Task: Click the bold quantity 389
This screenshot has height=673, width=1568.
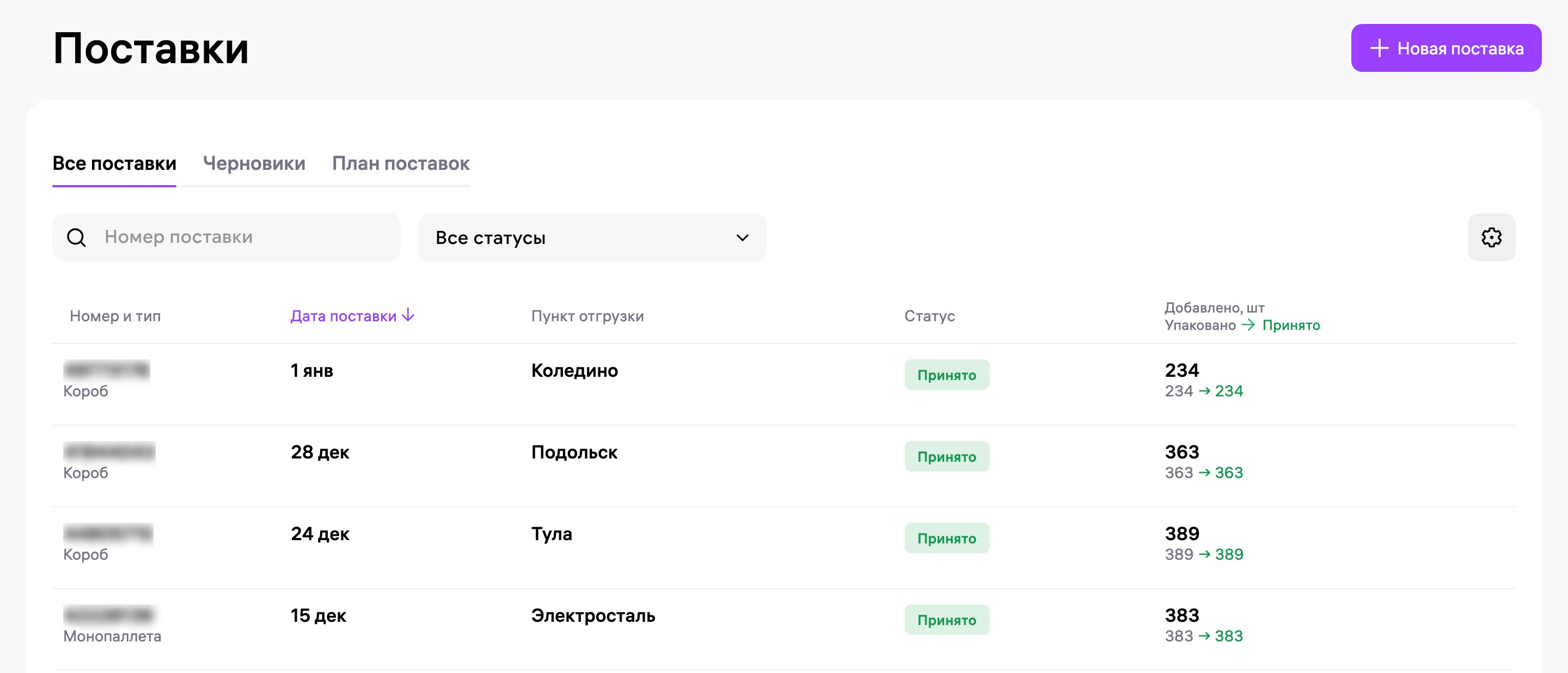Action: click(1181, 534)
